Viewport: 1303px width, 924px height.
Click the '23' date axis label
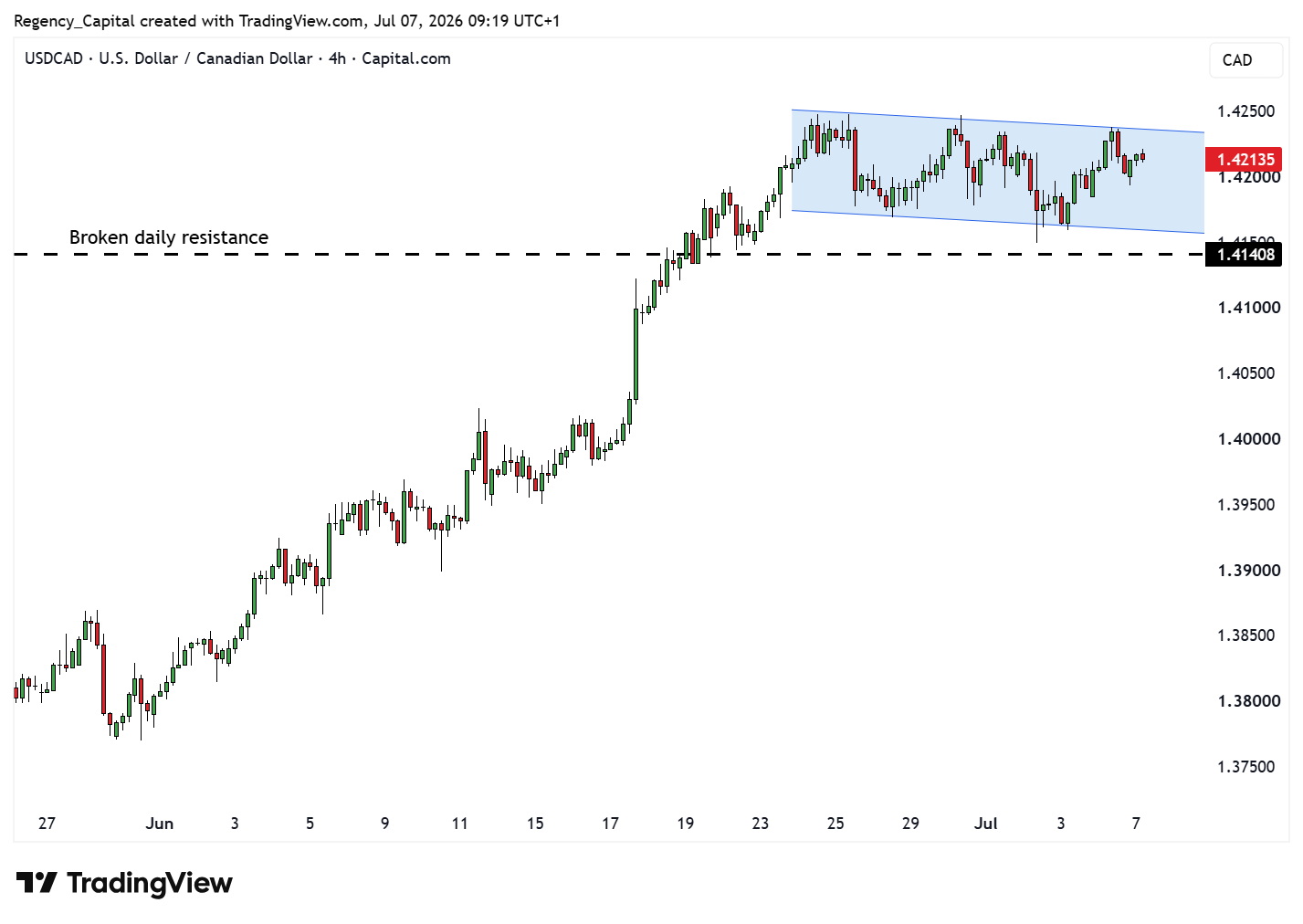coord(761,824)
